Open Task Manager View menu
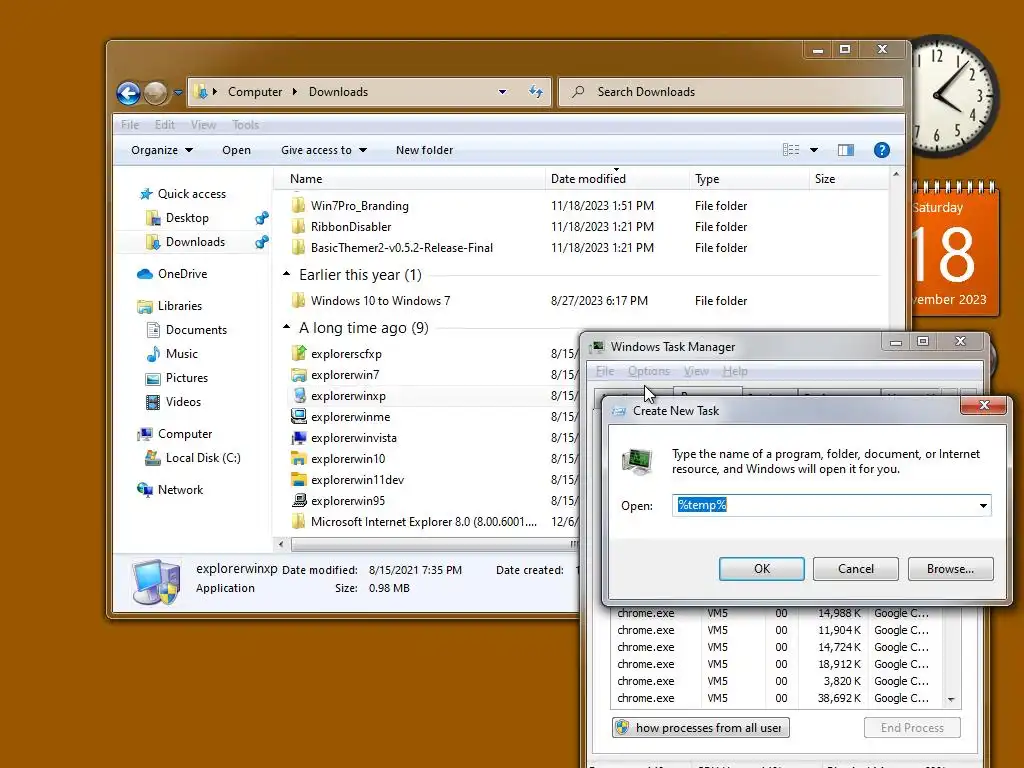 [x=696, y=371]
